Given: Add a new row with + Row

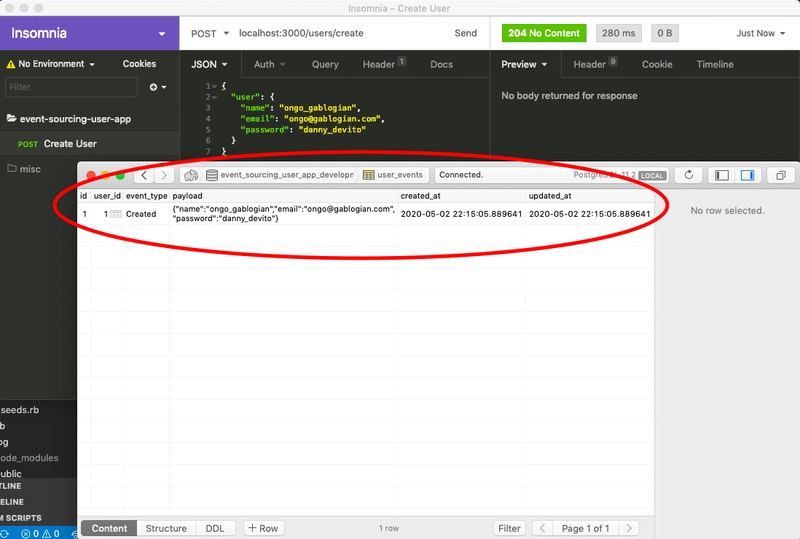Looking at the screenshot, I should (x=264, y=528).
